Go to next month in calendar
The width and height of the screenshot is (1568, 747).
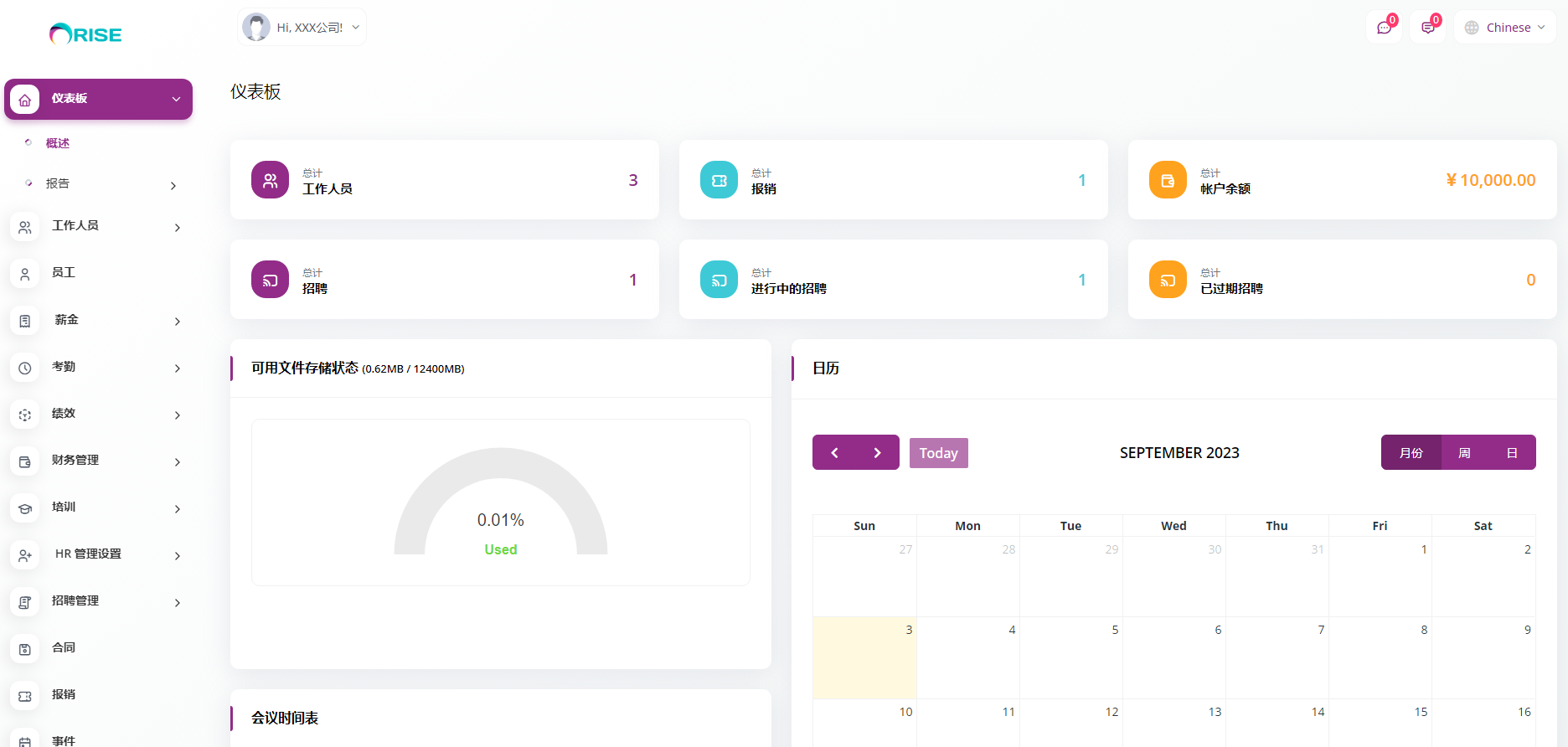click(x=877, y=453)
